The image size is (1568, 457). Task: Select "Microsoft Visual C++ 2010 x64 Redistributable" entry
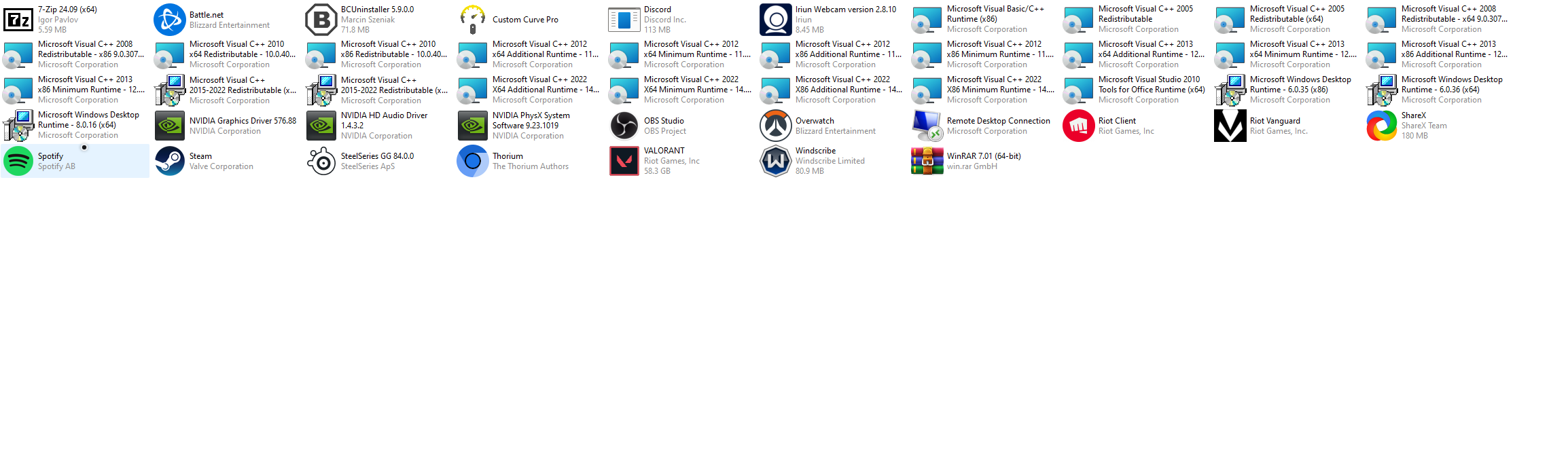pyautogui.click(x=227, y=55)
